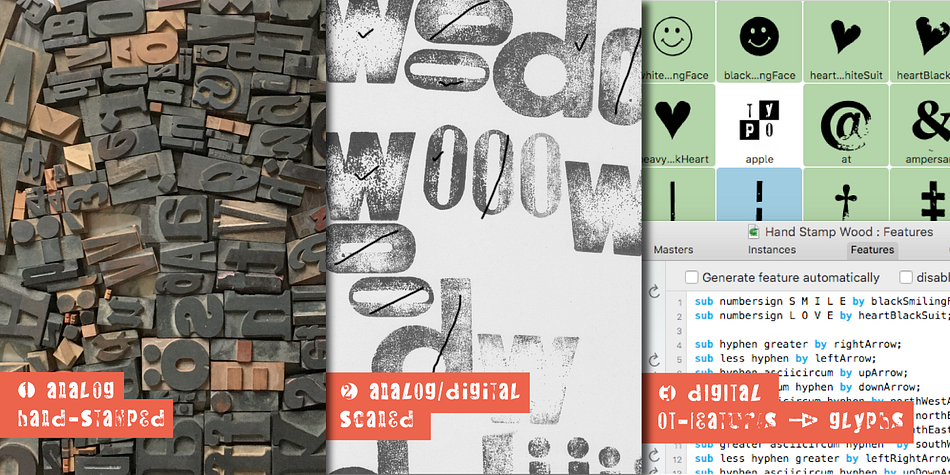Switch to the Masters tab
Viewport: 950px width, 475px height.
(673, 250)
